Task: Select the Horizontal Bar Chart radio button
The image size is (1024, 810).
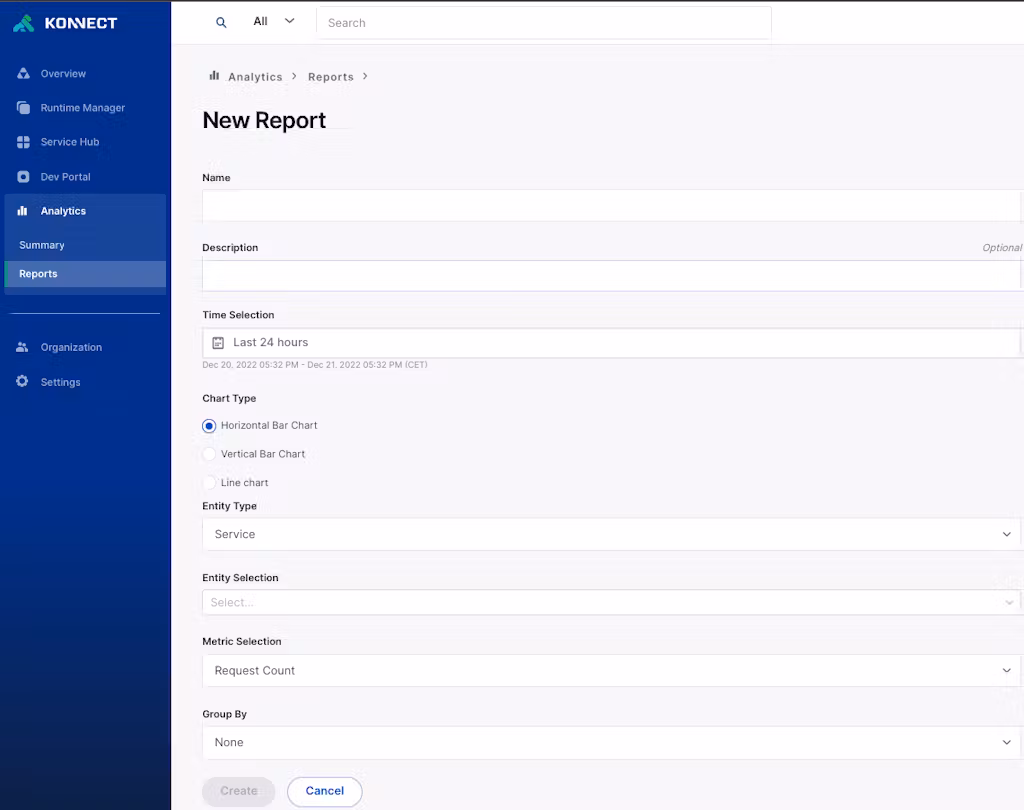Action: [209, 426]
